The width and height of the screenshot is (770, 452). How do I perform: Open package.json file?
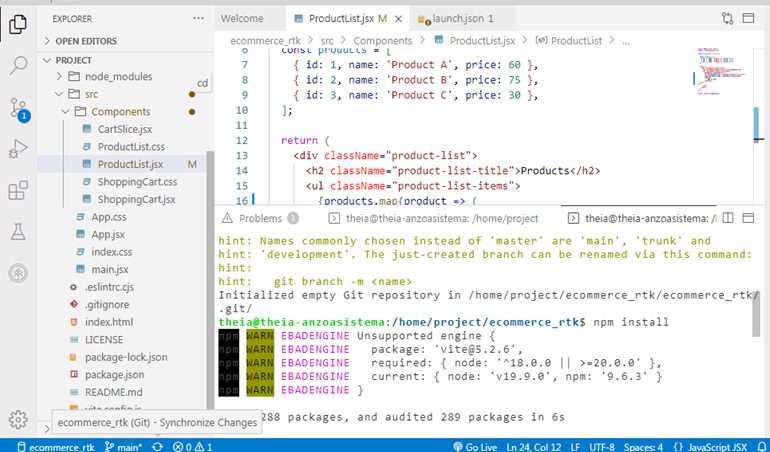tap(114, 375)
